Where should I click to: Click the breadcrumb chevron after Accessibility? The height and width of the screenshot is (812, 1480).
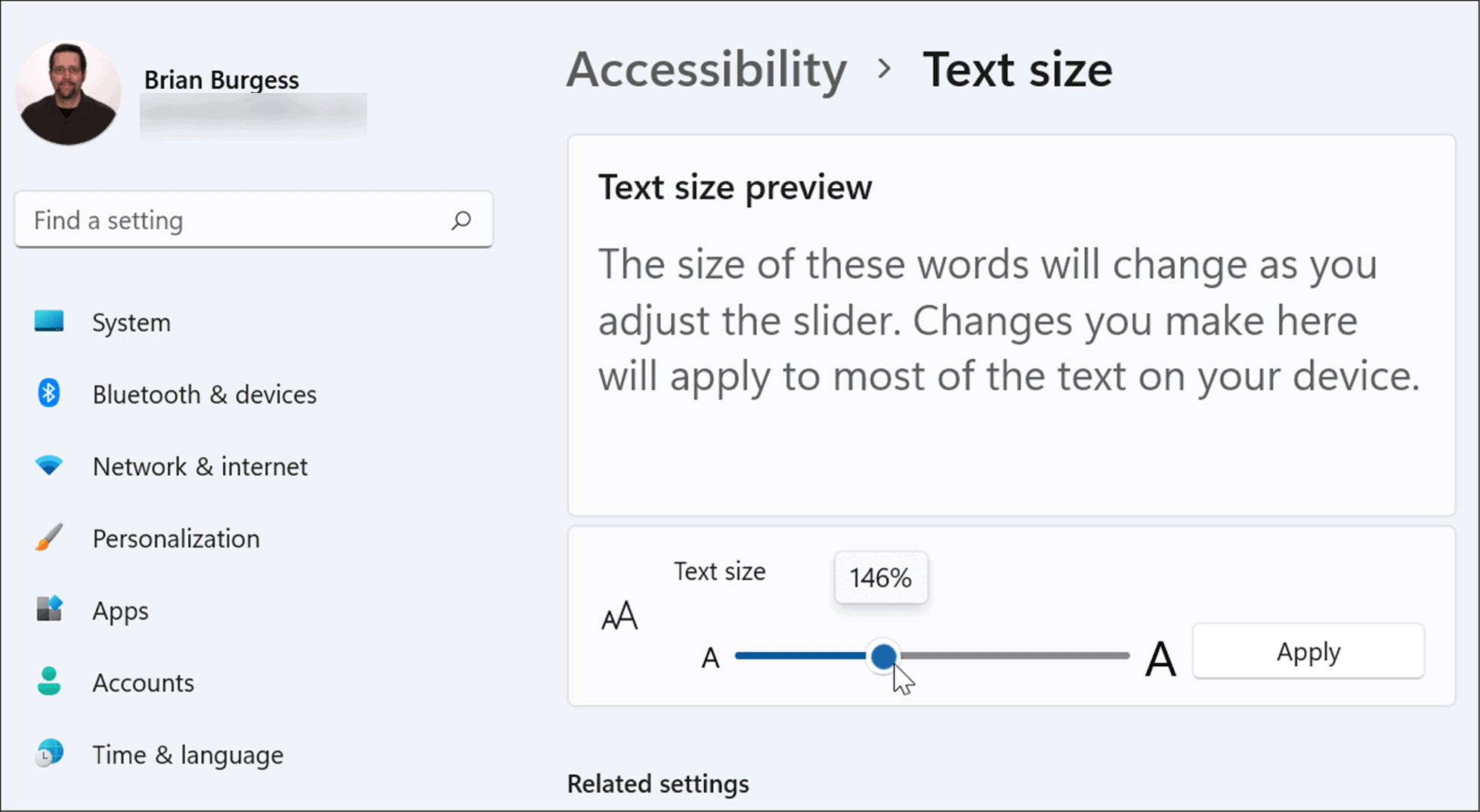tap(884, 69)
